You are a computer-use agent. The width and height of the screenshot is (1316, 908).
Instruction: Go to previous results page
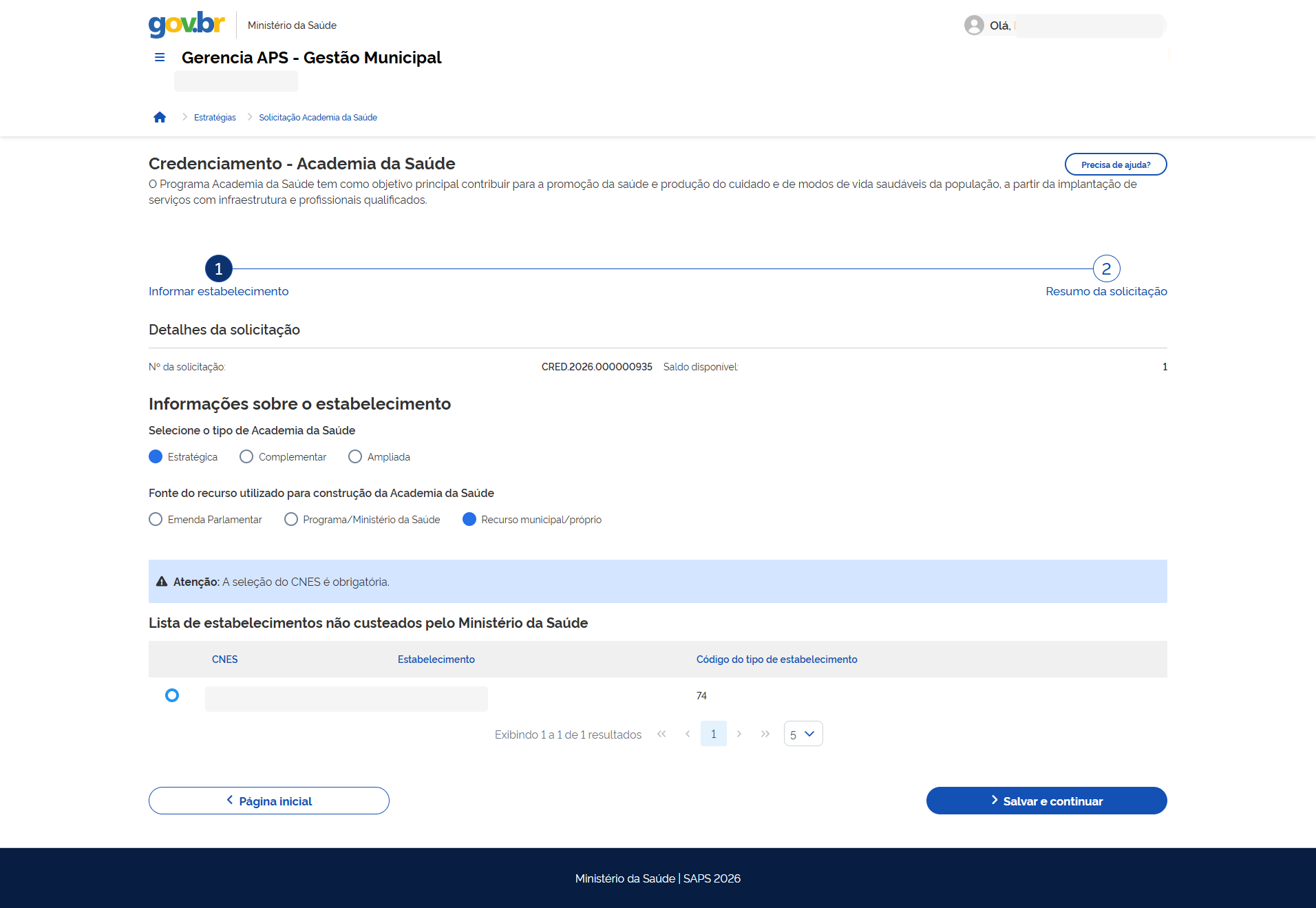[688, 734]
